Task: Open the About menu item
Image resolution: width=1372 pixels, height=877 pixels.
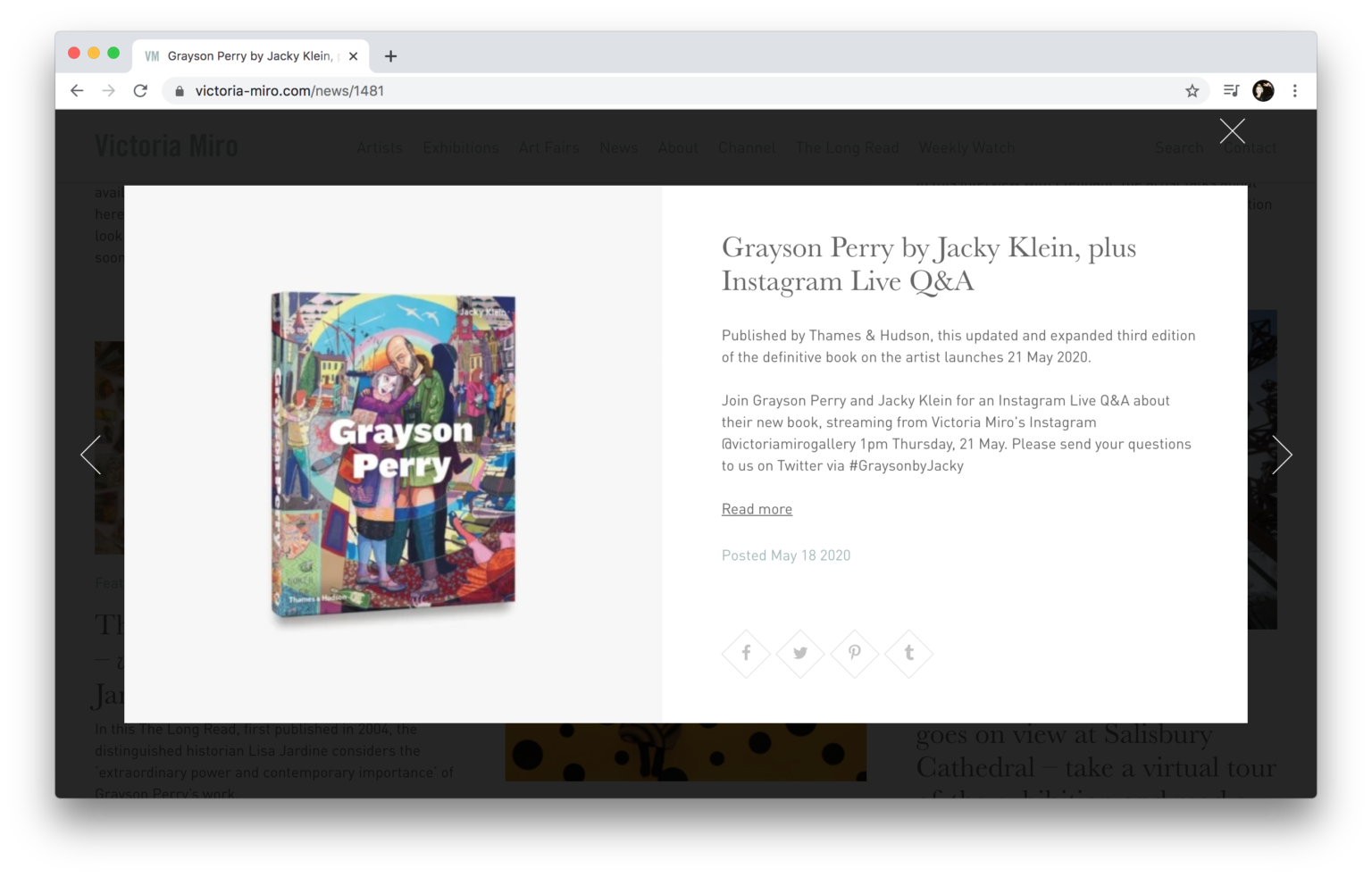Action: tap(678, 147)
